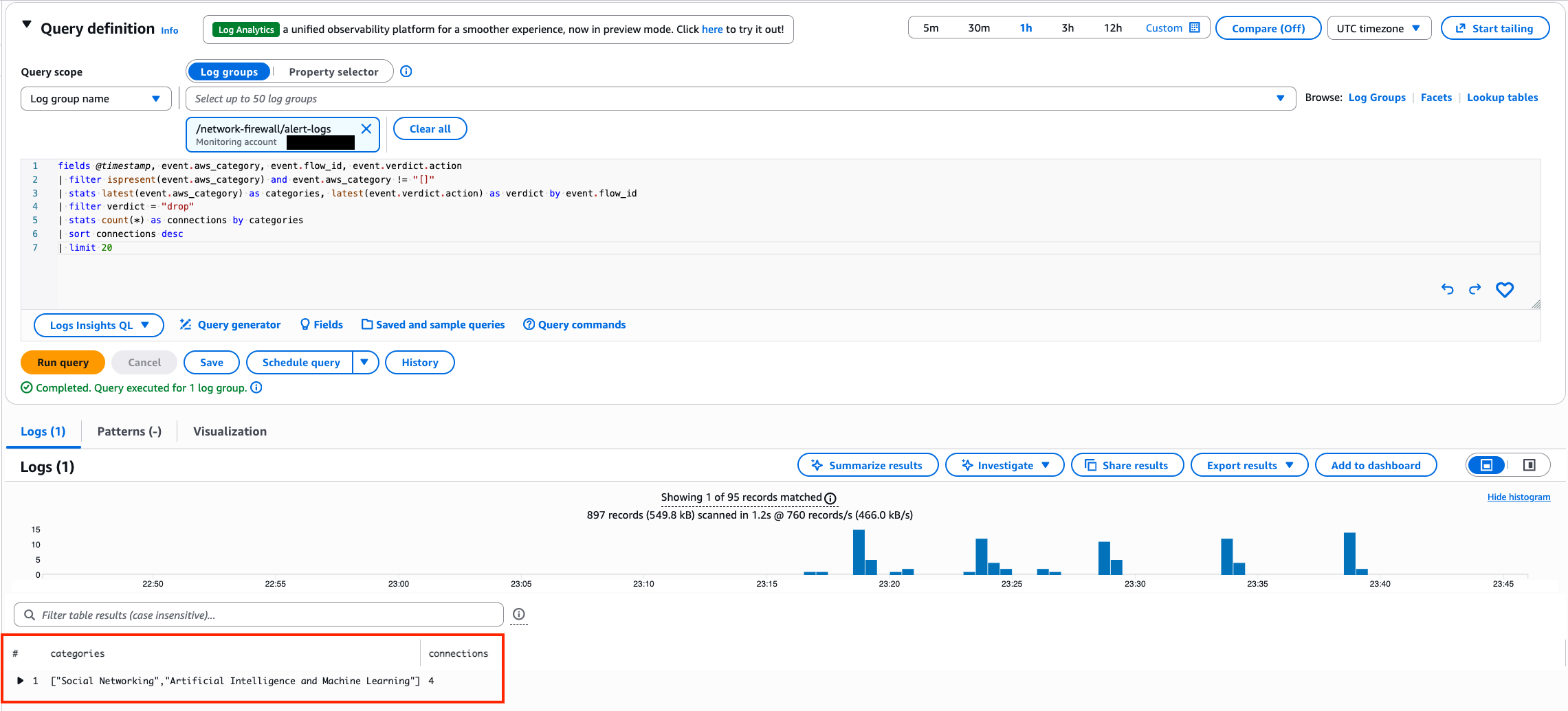Click Start tailing button
Screen dimensions: 1568x711
pyautogui.click(x=1495, y=28)
